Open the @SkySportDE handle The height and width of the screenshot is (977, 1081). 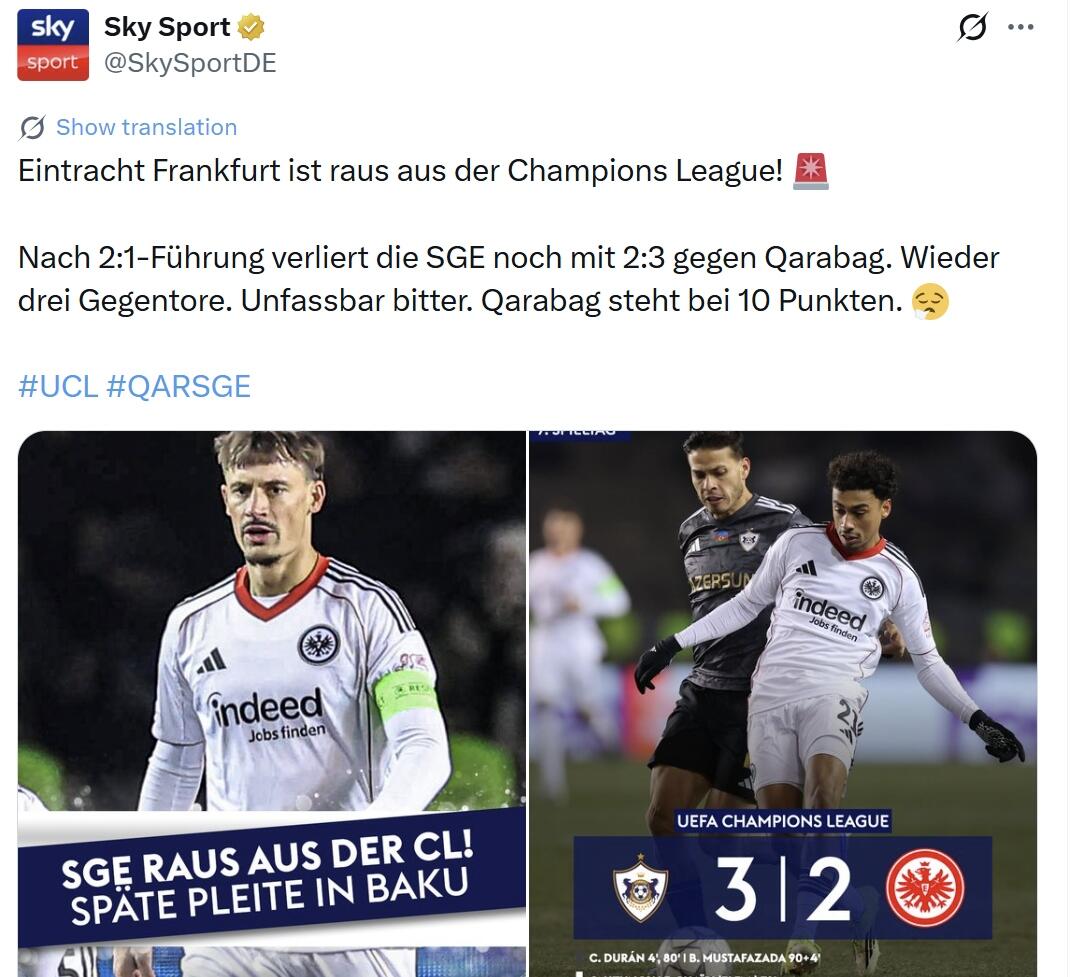tap(190, 63)
